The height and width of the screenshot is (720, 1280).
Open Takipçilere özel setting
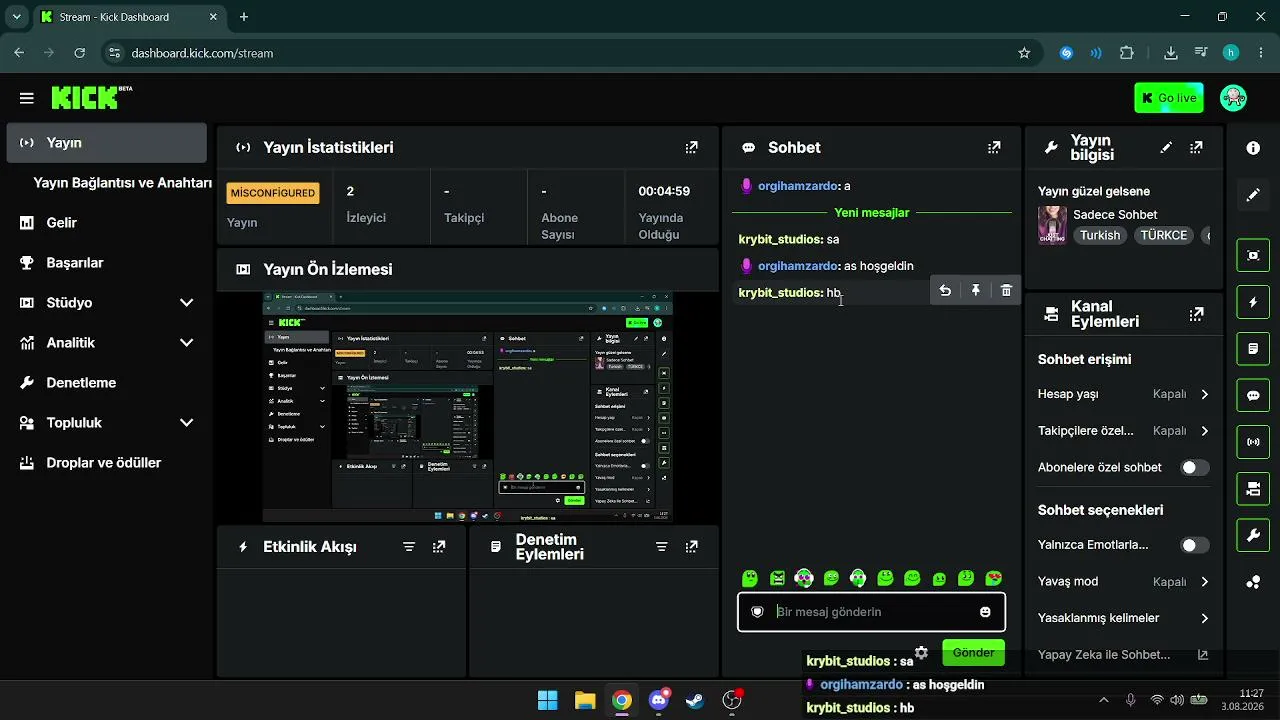click(x=1124, y=431)
